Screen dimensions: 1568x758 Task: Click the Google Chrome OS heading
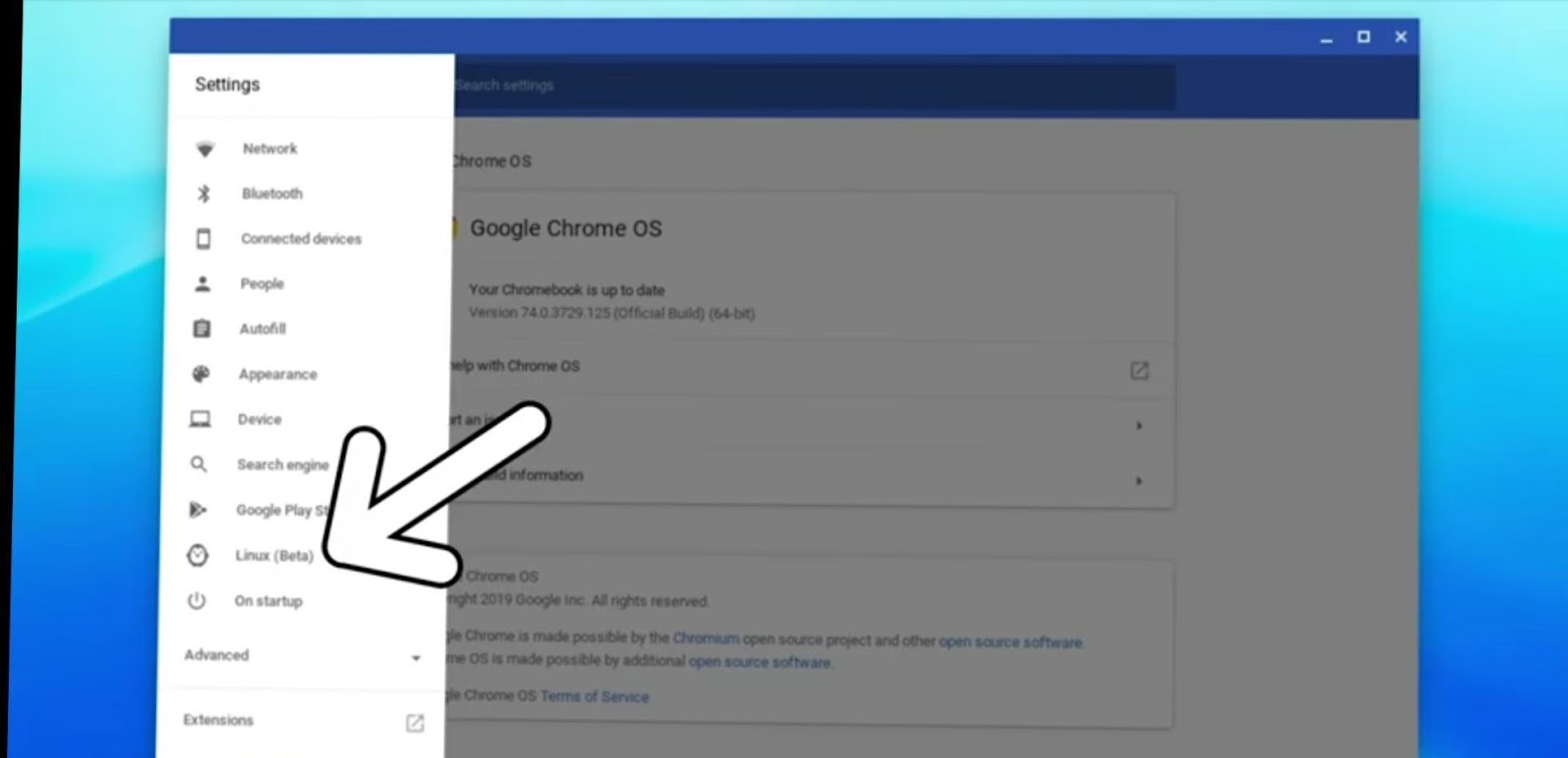click(565, 228)
